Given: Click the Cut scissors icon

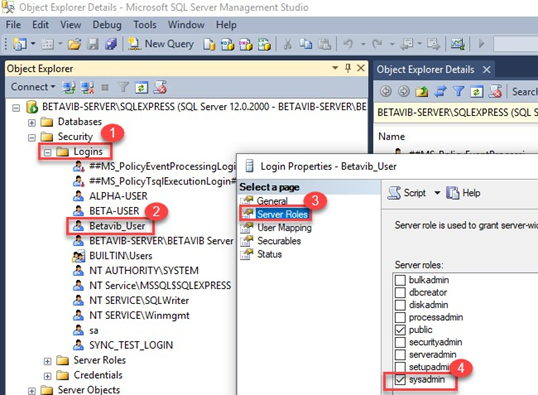Looking at the screenshot, I should pos(288,44).
